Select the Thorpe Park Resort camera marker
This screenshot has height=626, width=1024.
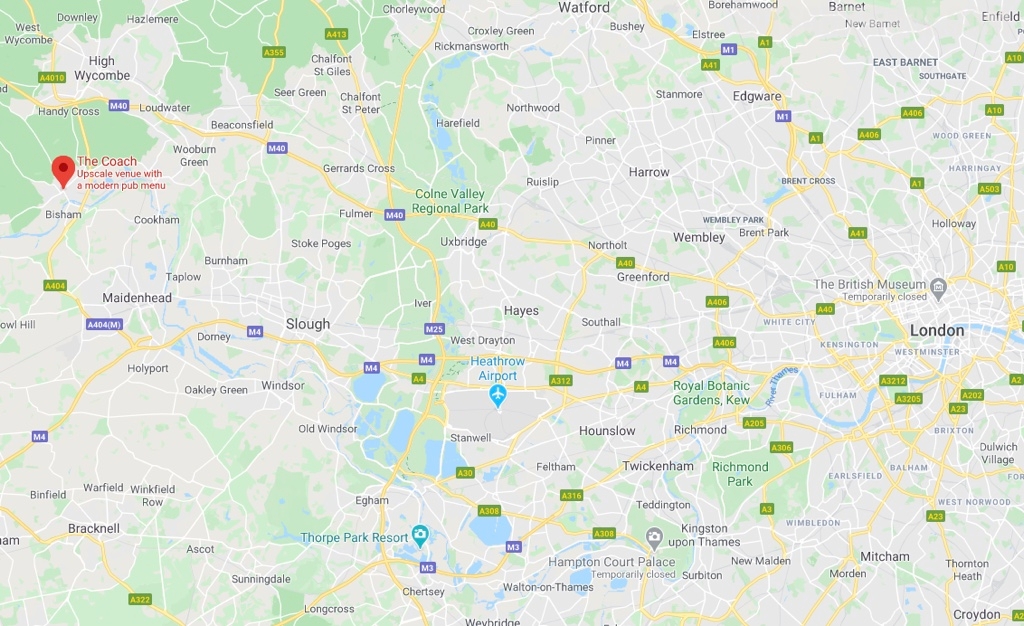pos(420,536)
